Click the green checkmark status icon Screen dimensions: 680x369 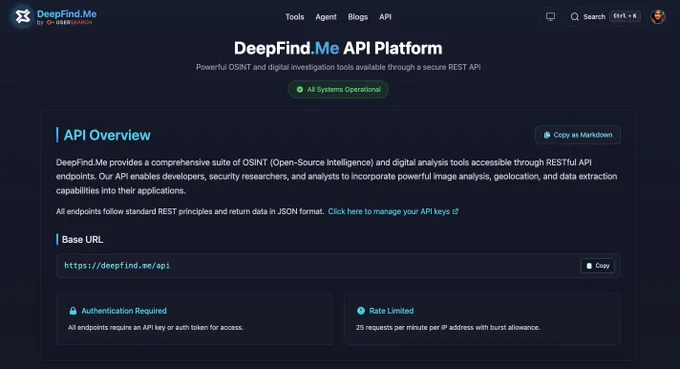(300, 89)
